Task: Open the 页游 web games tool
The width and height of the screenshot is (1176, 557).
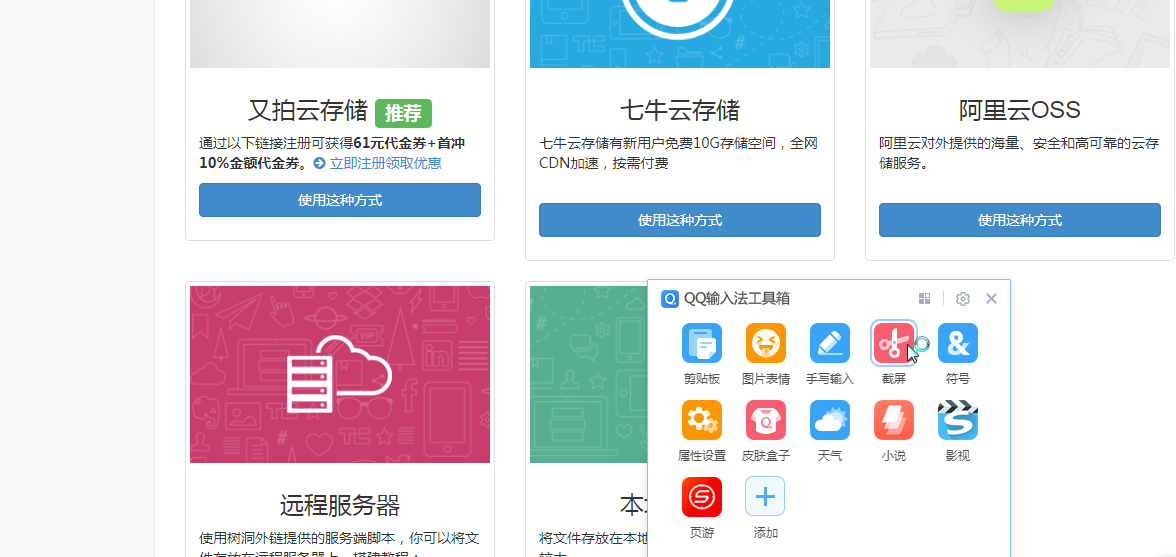Action: click(x=701, y=497)
